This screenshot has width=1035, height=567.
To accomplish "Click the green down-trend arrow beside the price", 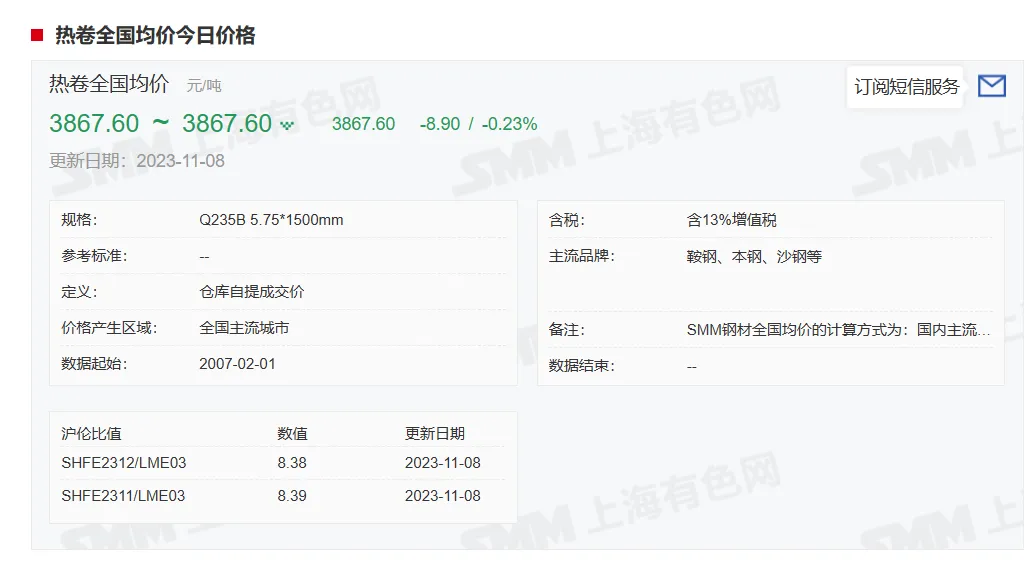I will [288, 125].
